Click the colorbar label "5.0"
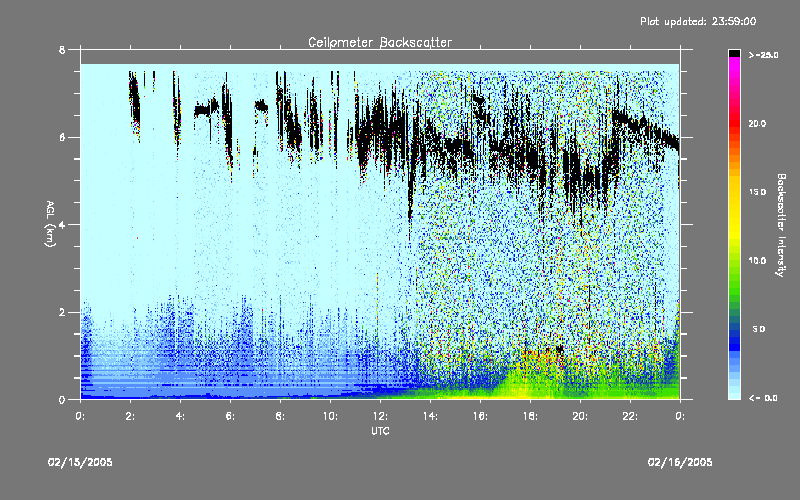 (x=759, y=329)
